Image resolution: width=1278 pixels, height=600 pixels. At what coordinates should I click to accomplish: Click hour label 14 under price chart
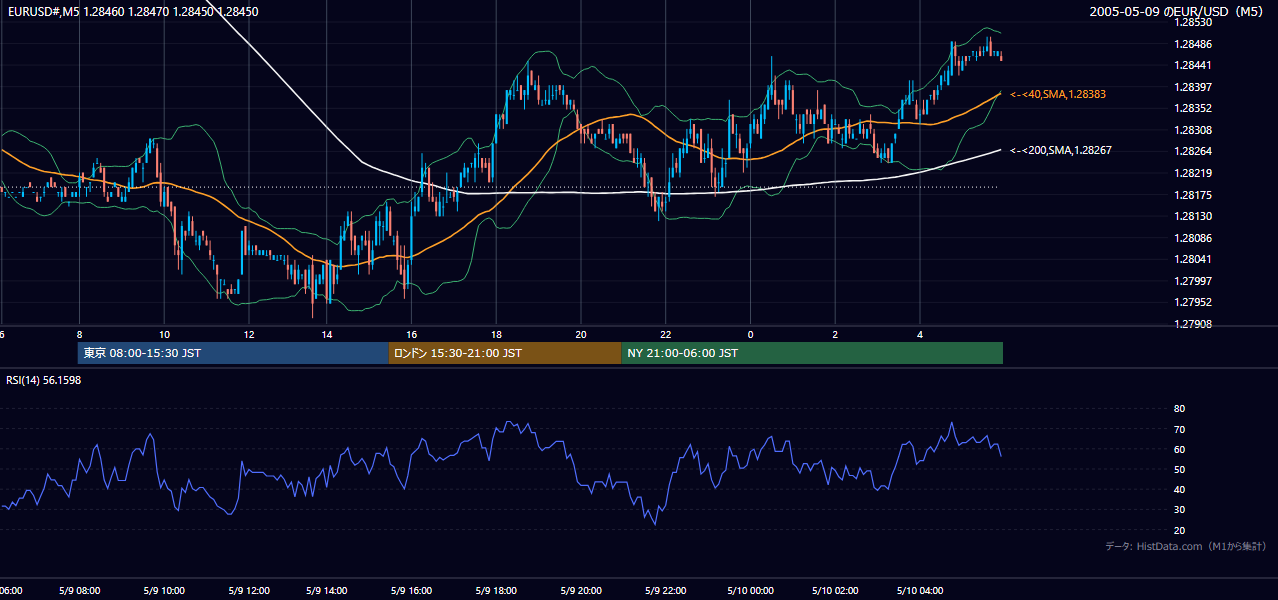pos(328,334)
